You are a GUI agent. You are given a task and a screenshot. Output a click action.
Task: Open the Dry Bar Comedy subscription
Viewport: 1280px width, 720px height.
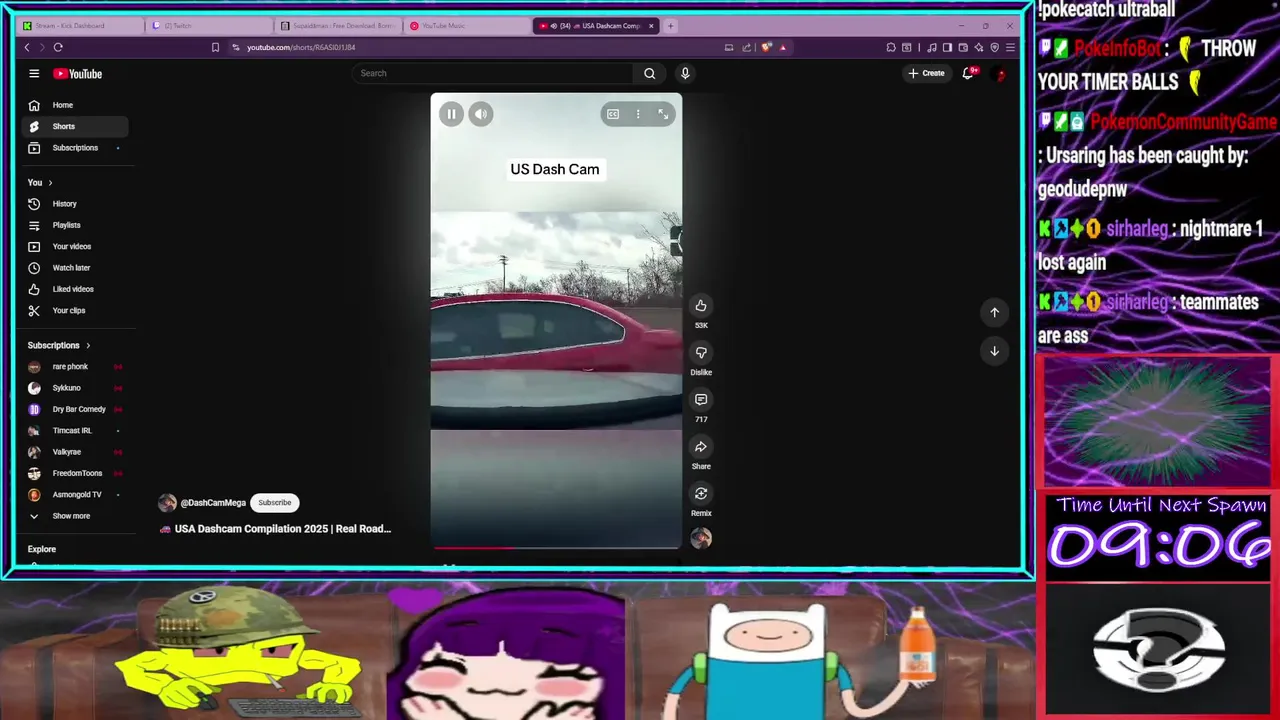tap(75, 409)
